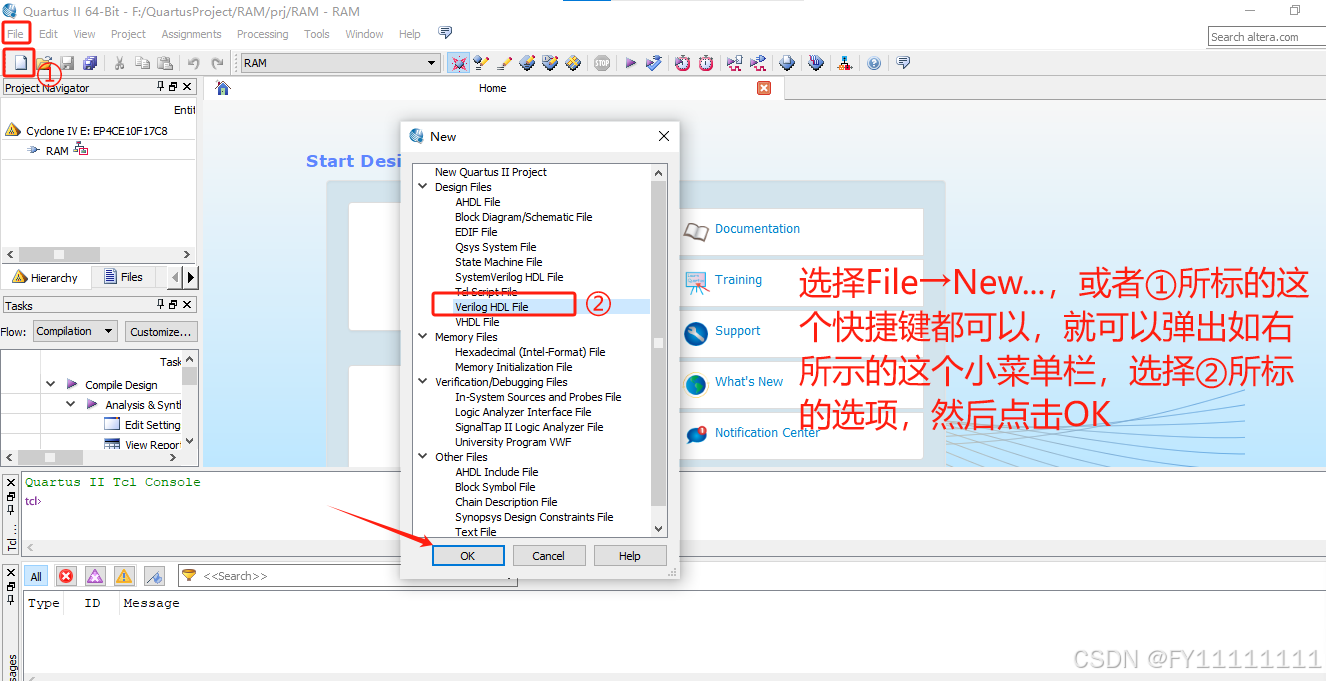Select Verilog HDL File in list
The width and height of the screenshot is (1326, 681).
click(491, 307)
